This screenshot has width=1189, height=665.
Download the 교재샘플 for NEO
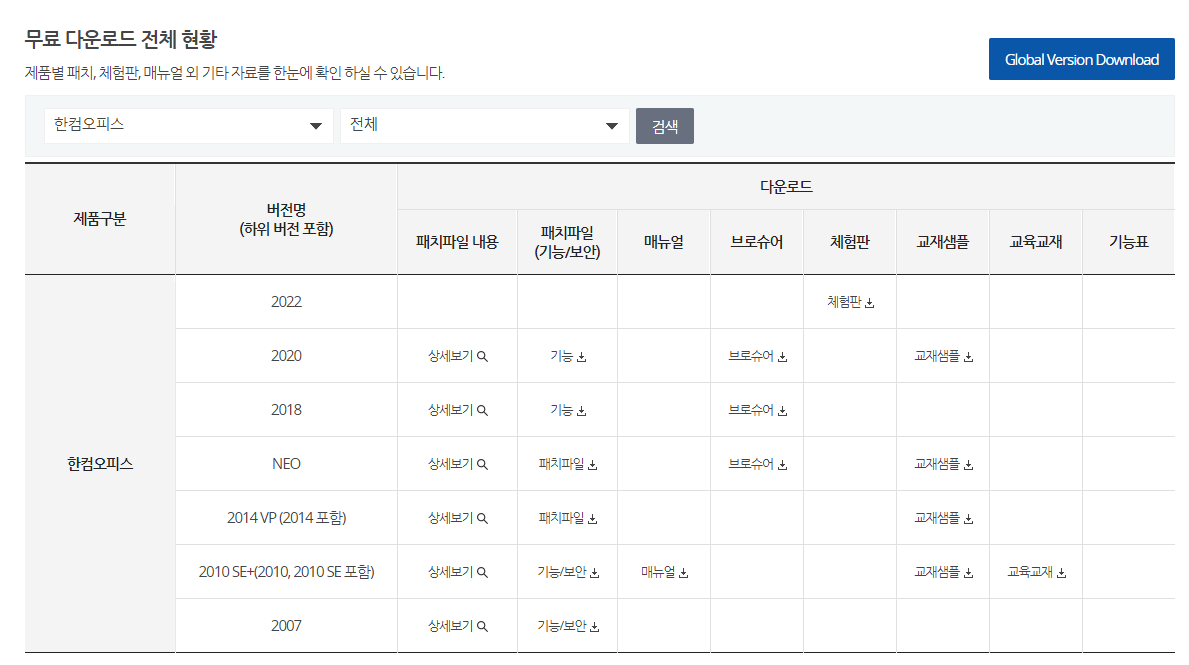(x=943, y=463)
